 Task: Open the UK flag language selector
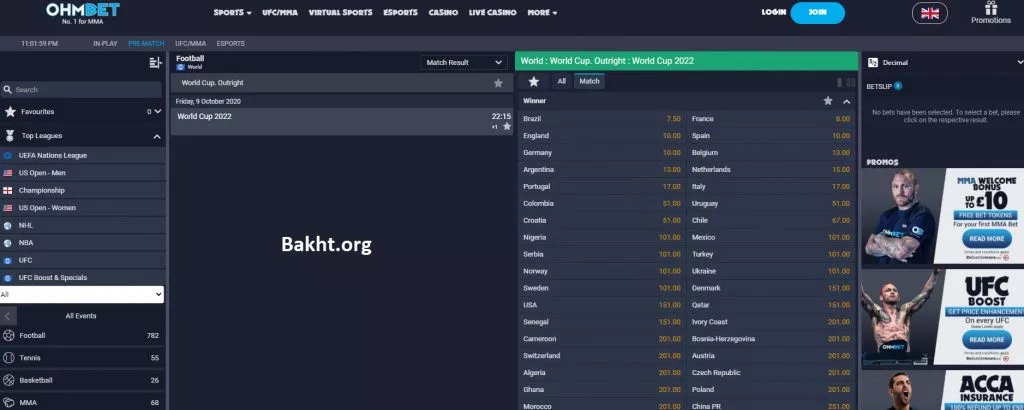coord(930,13)
